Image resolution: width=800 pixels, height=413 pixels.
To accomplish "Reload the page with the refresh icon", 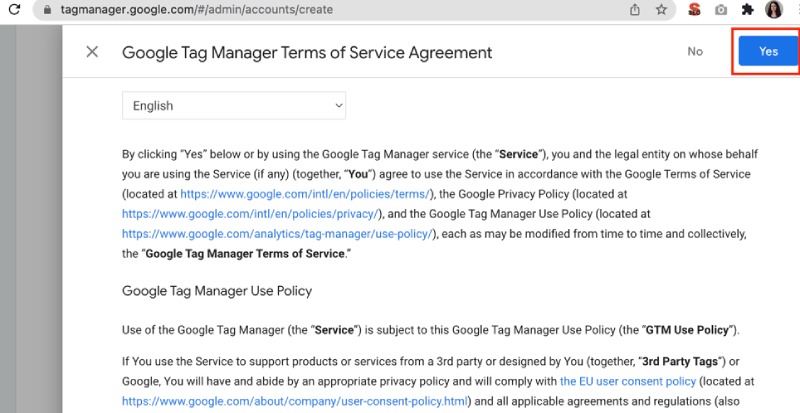I will click(x=14, y=9).
